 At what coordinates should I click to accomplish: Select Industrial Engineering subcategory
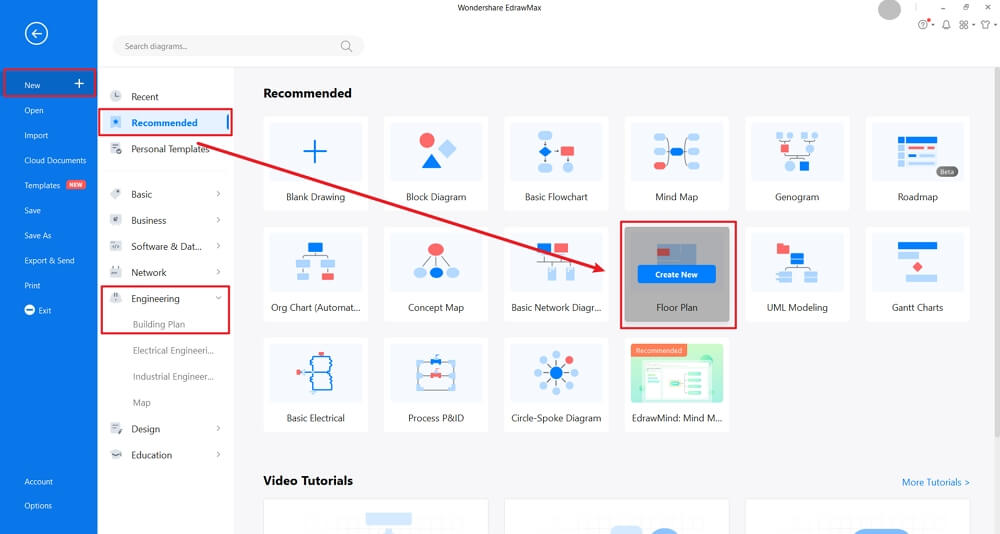coord(173,376)
